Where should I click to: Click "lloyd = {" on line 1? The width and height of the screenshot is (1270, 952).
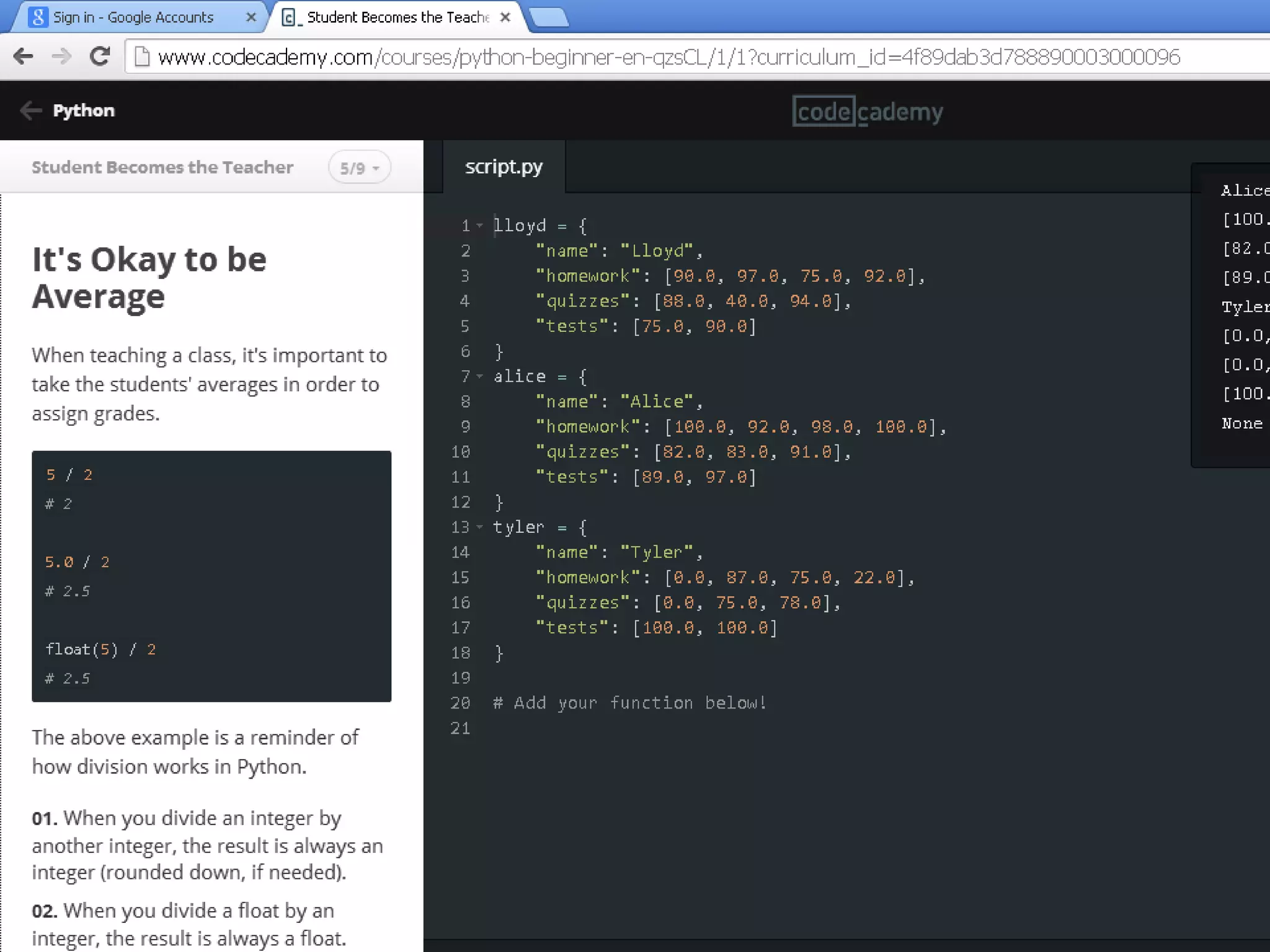point(540,226)
